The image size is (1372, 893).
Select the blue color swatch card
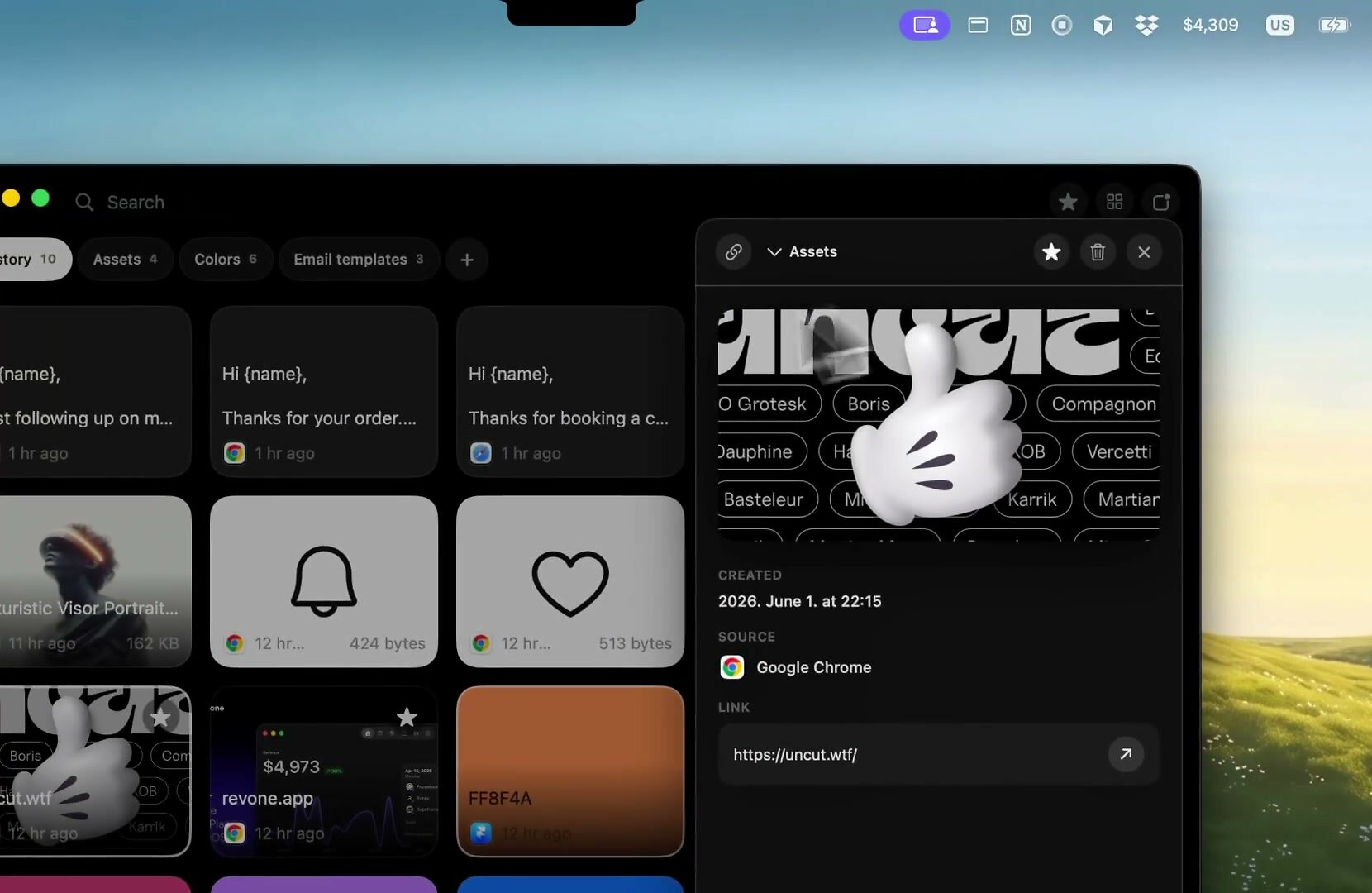coord(570,885)
